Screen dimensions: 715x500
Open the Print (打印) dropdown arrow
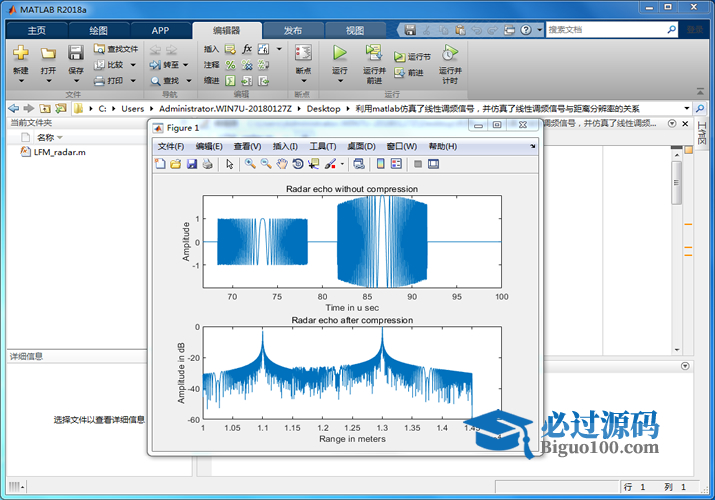[x=133, y=81]
